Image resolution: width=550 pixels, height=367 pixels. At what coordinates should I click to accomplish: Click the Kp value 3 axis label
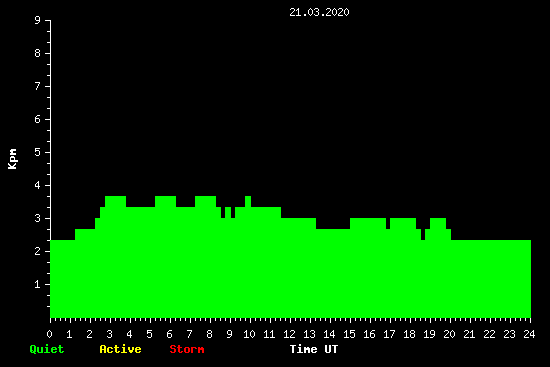pyautogui.click(x=38, y=218)
